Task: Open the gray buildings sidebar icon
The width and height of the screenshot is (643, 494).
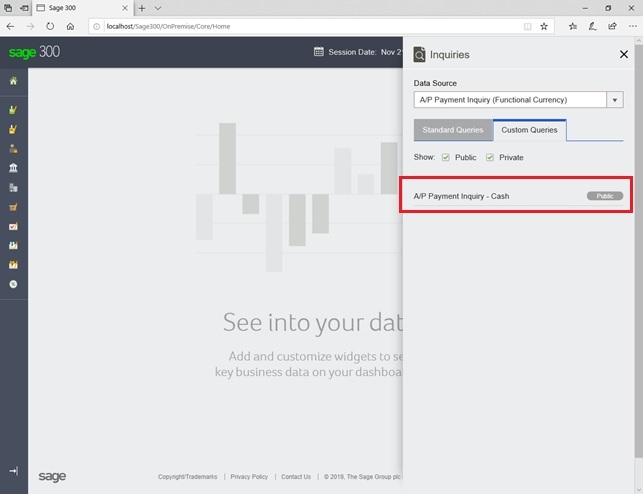Action: point(13,187)
